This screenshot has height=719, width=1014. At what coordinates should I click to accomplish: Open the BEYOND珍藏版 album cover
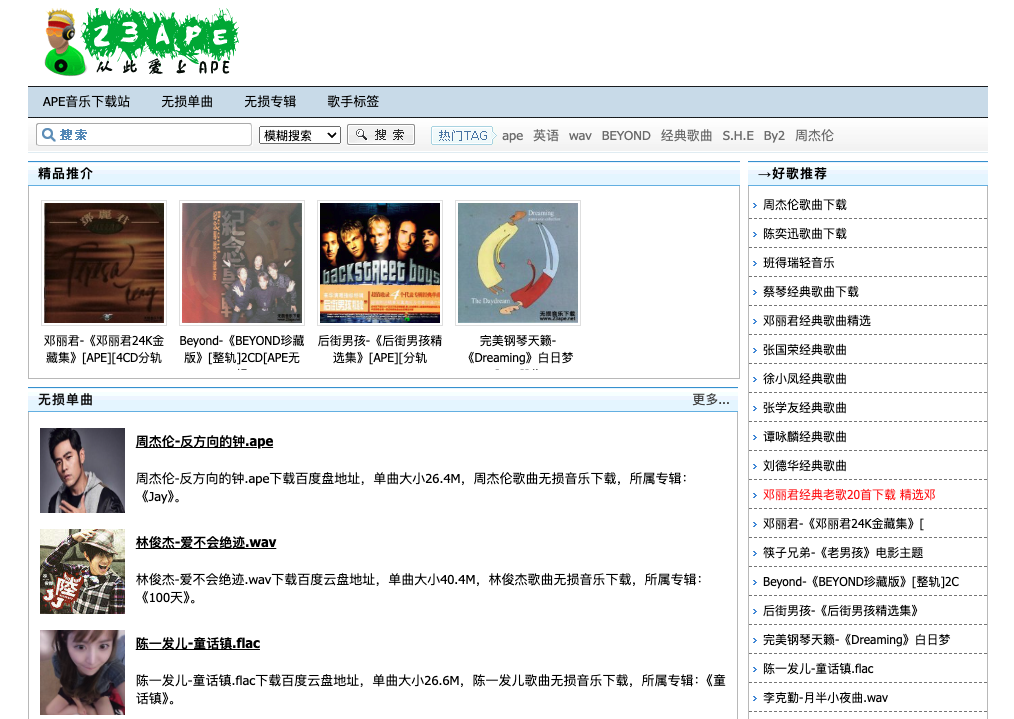click(x=242, y=263)
